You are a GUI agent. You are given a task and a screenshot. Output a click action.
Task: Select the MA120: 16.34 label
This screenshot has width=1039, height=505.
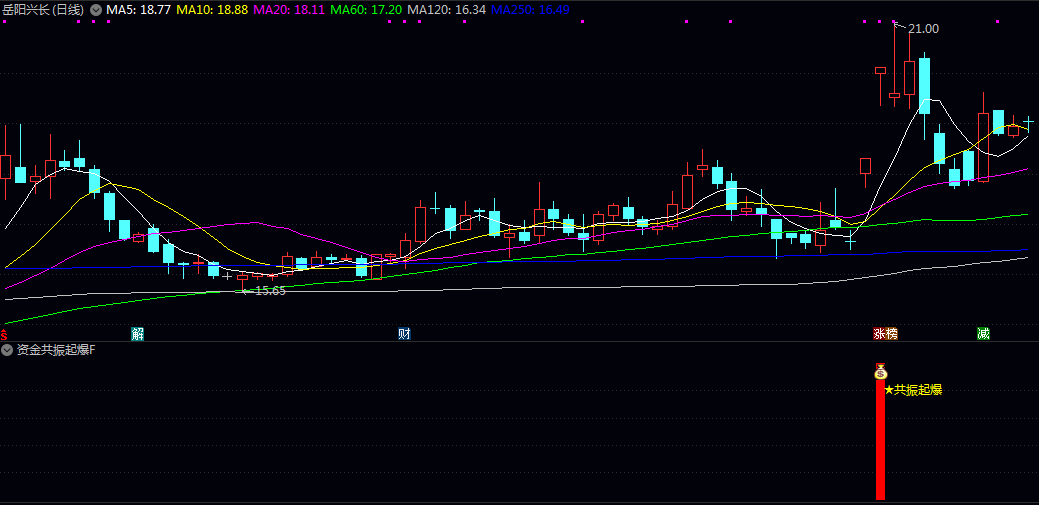[446, 10]
